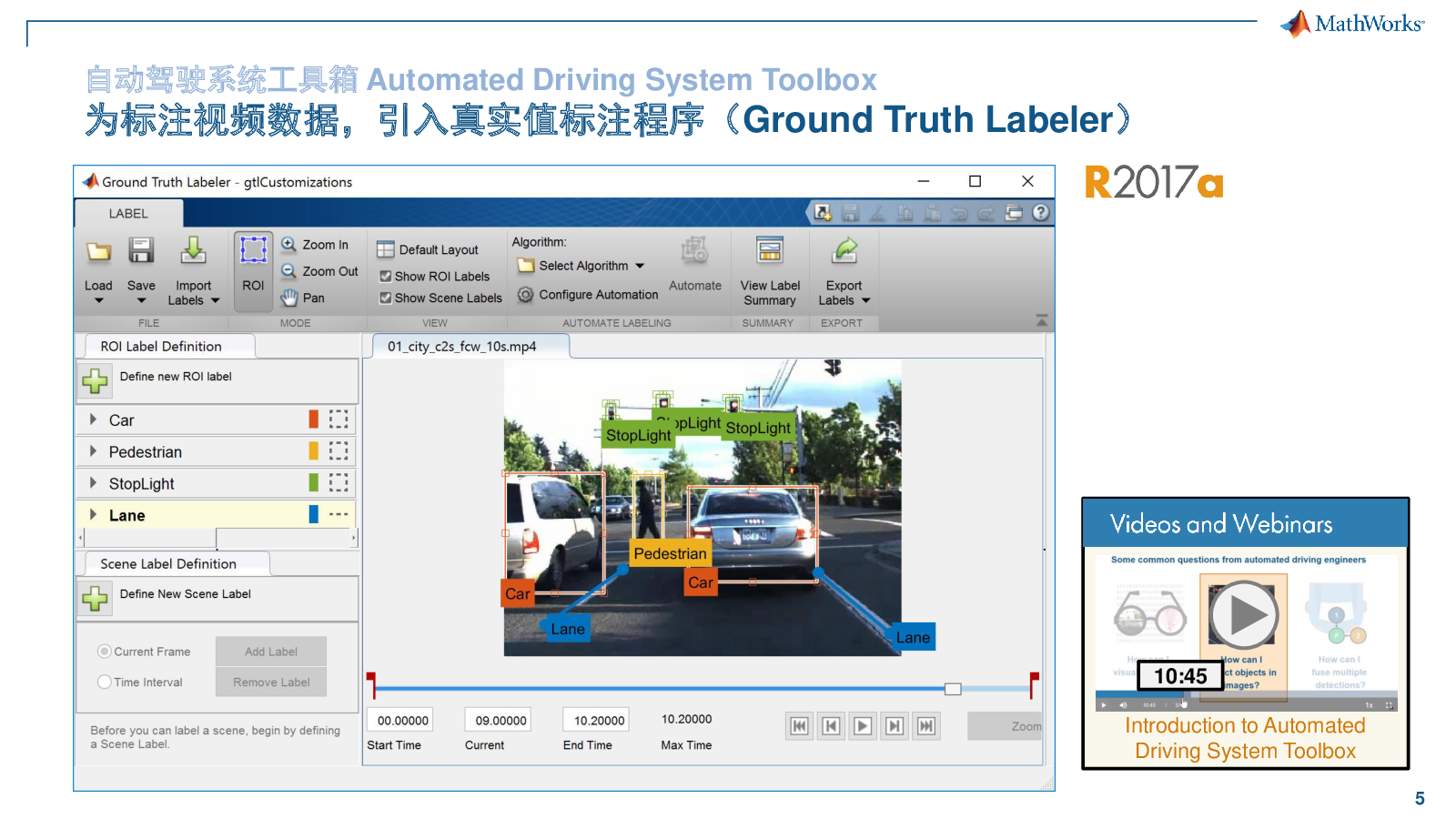Click the play video button
The height and width of the screenshot is (819, 1456).
coord(863,725)
